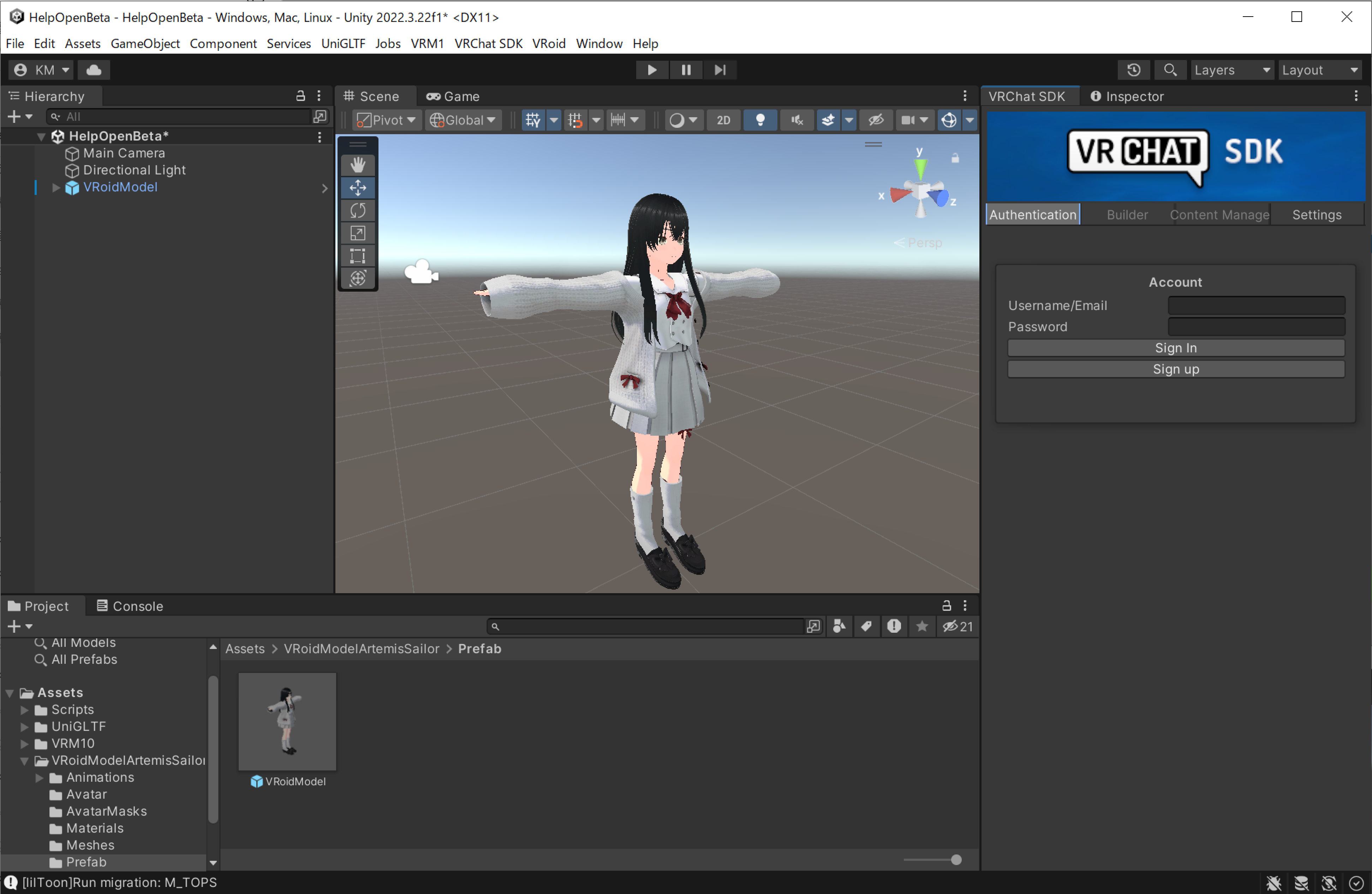Viewport: 1372px width, 894px height.
Task: Click the Project search-by-log-type icon
Action: (x=894, y=626)
